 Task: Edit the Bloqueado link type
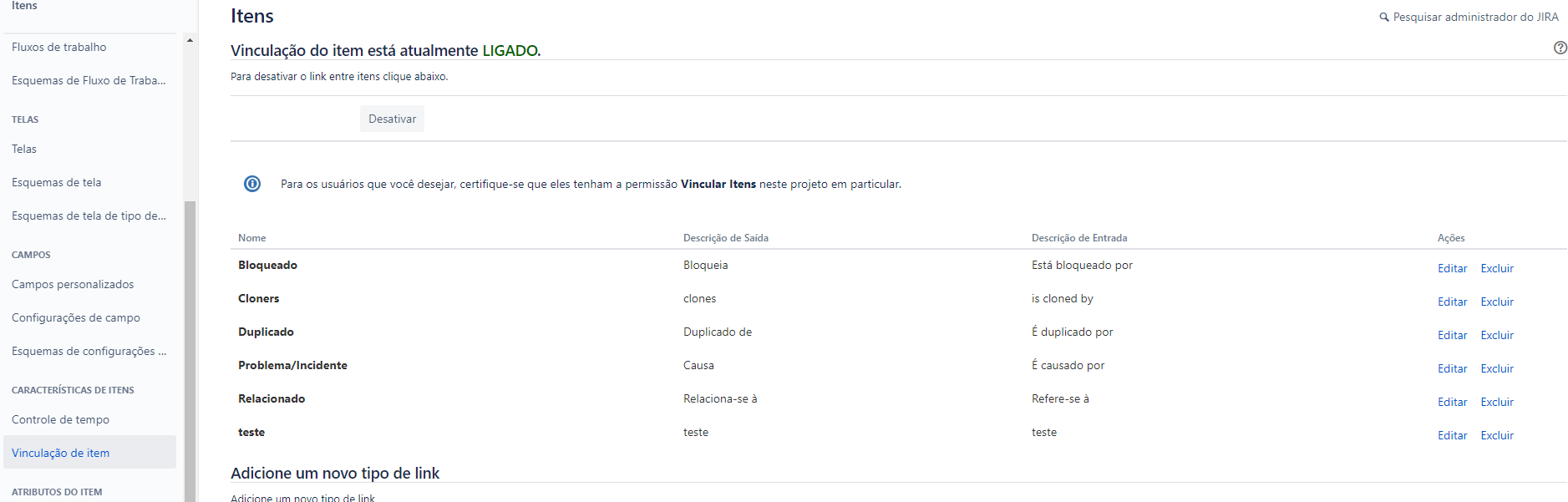coord(1452,269)
